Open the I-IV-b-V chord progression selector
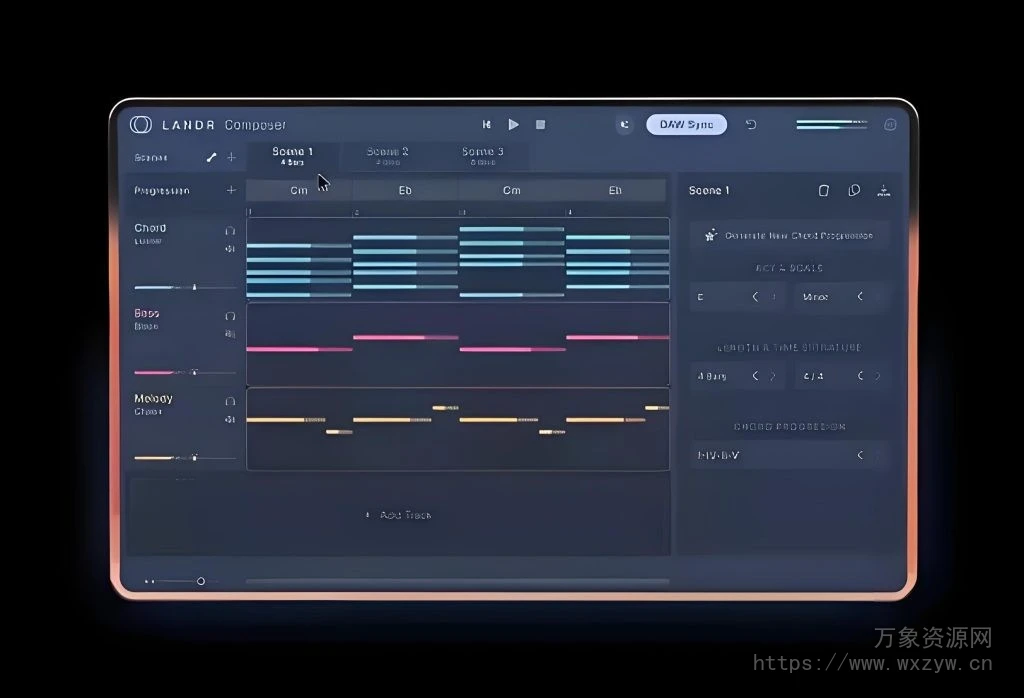The height and width of the screenshot is (698, 1024). coord(789,455)
